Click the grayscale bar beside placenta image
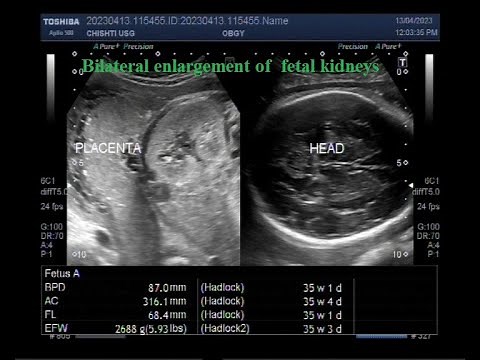Viewport: 480px width, 360px height. [x=50, y=87]
